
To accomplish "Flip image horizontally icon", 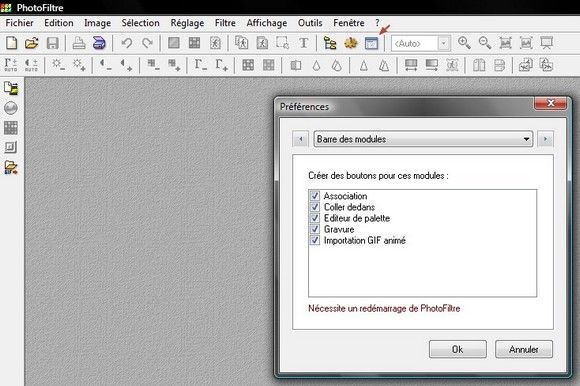I will pos(479,66).
